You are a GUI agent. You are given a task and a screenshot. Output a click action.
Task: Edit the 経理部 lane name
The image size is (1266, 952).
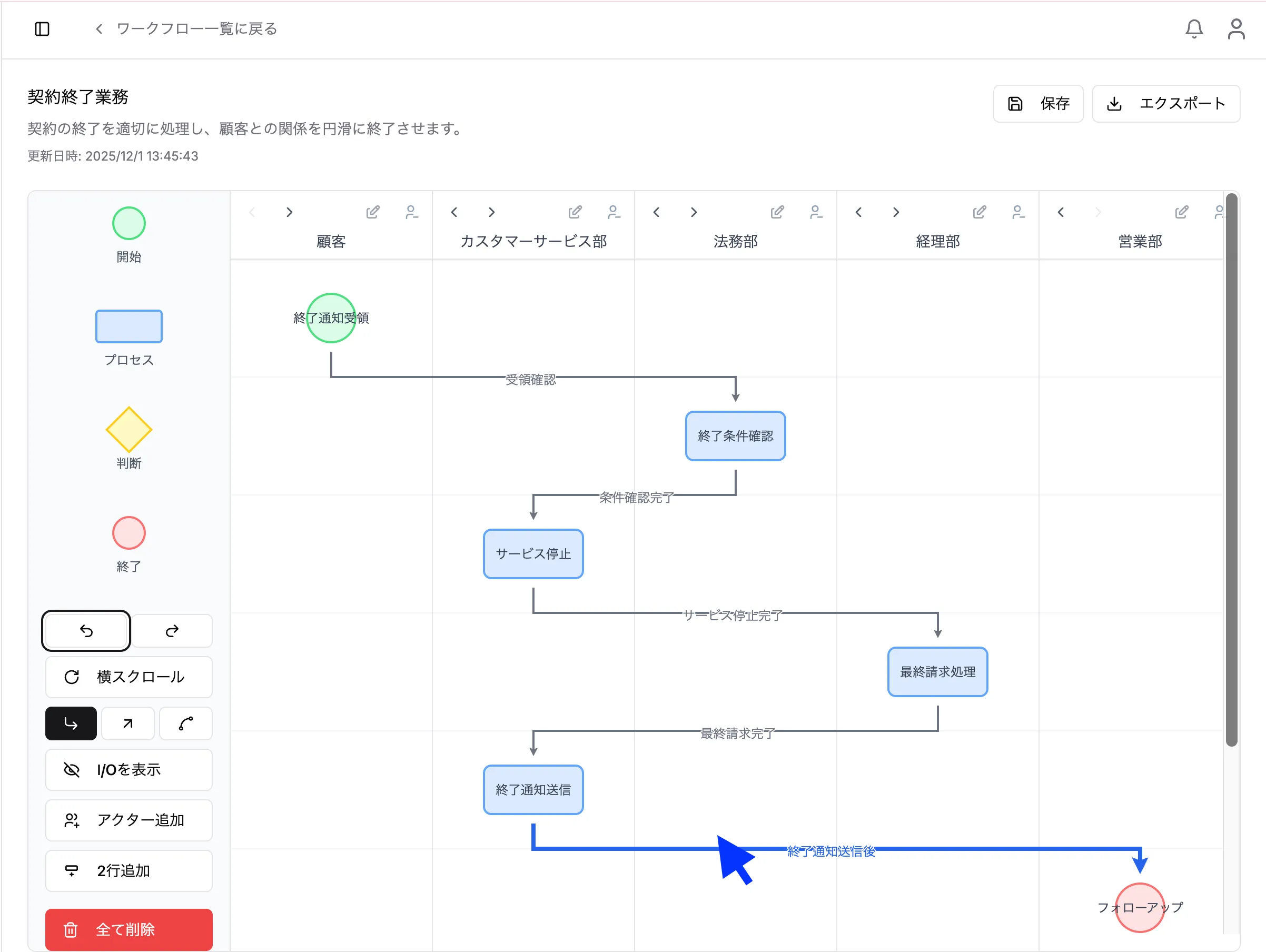tap(980, 212)
